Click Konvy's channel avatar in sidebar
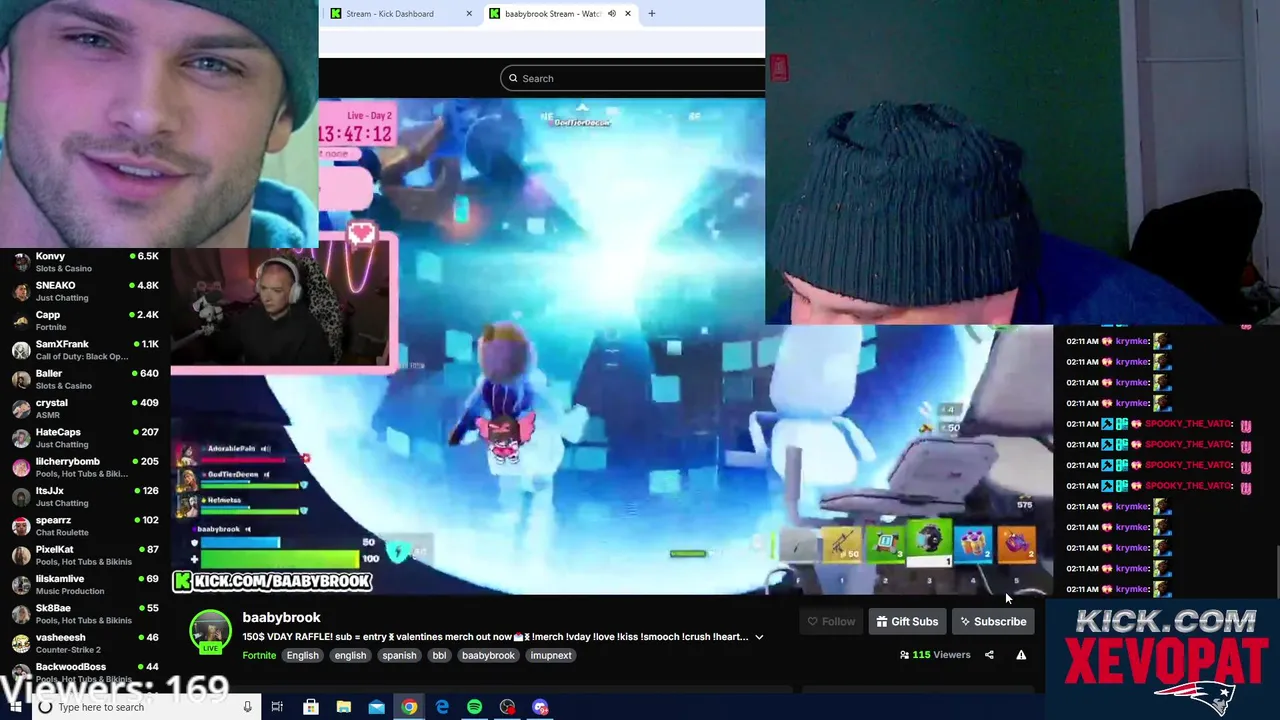1280x720 pixels. pos(21,262)
